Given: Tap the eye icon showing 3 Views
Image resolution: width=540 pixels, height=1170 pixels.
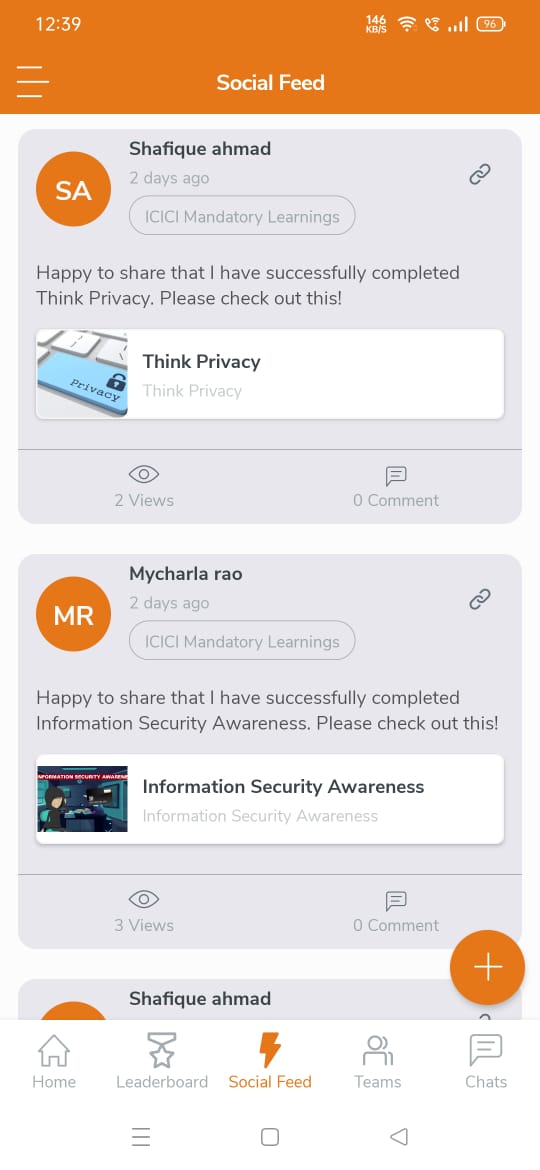Looking at the screenshot, I should 144,899.
